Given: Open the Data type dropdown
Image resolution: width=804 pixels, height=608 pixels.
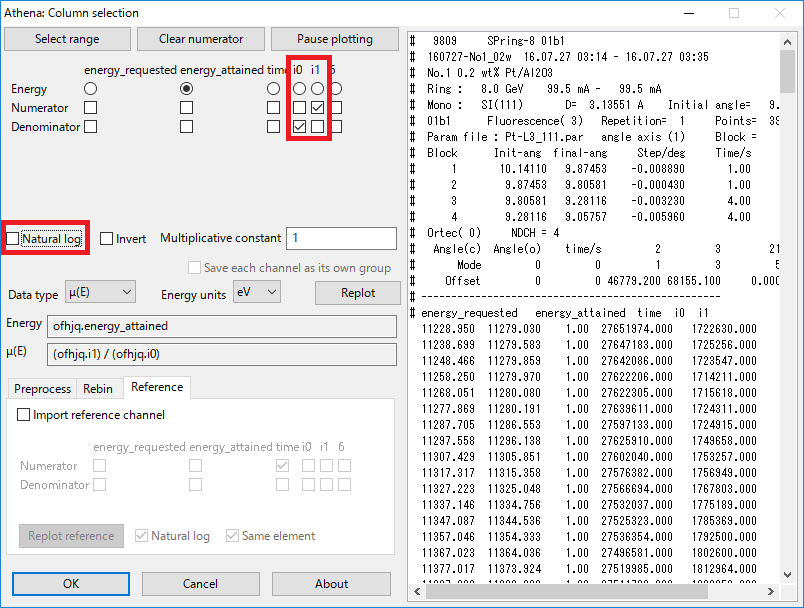Looking at the screenshot, I should click(100, 292).
